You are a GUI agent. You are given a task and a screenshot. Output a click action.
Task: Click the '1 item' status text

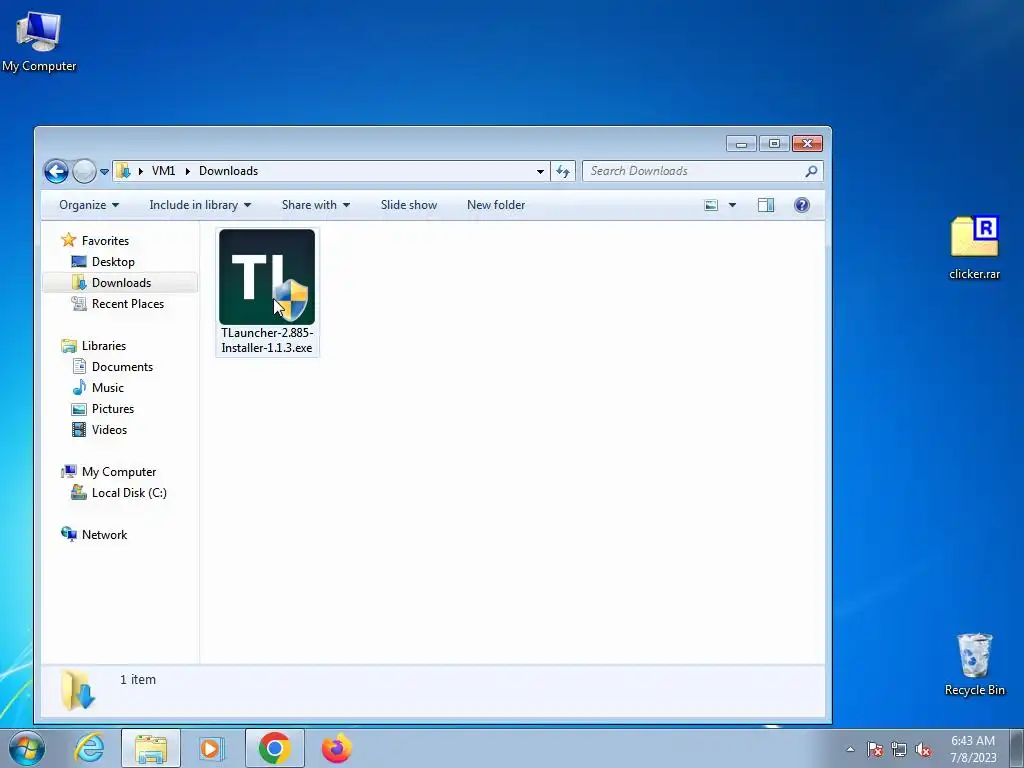138,680
